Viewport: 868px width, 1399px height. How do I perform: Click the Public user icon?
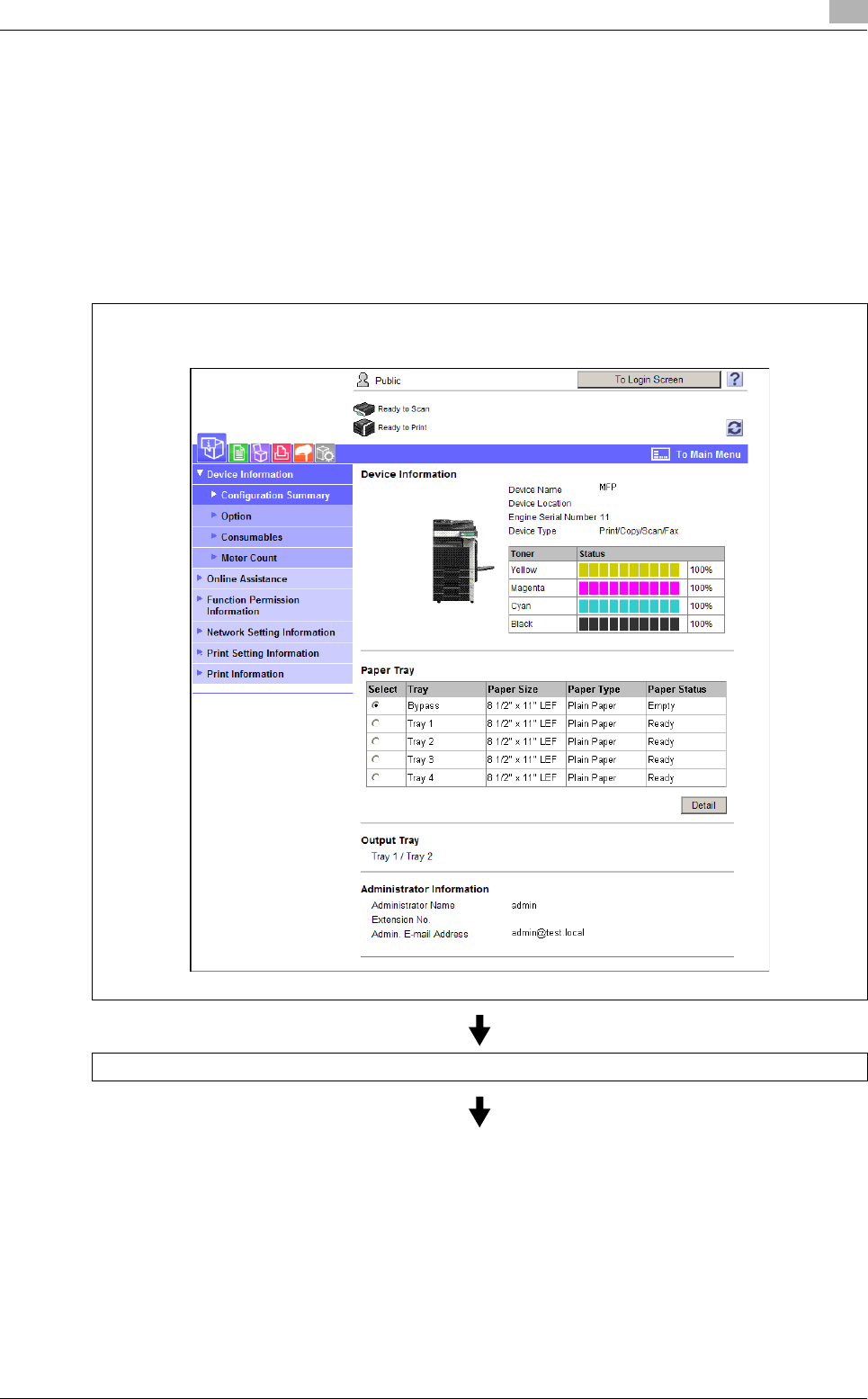click(362, 380)
